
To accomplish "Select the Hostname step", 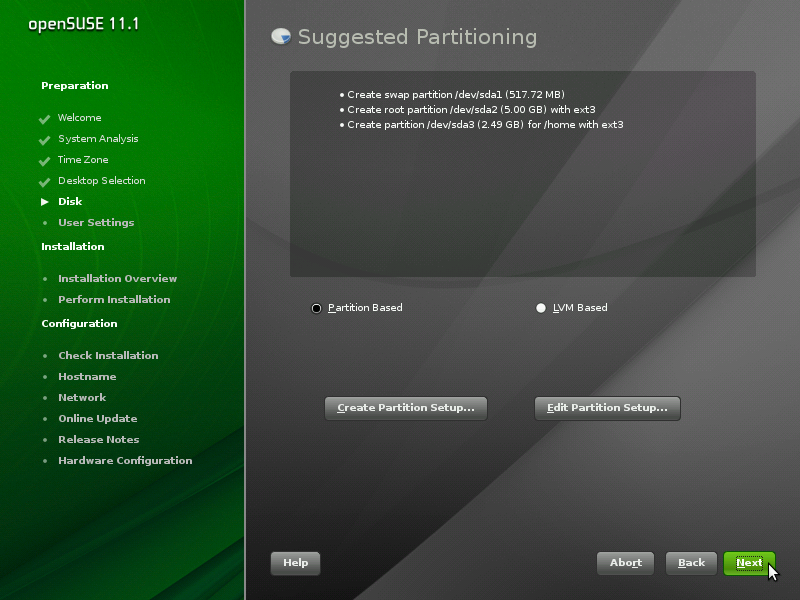I will (87, 377).
